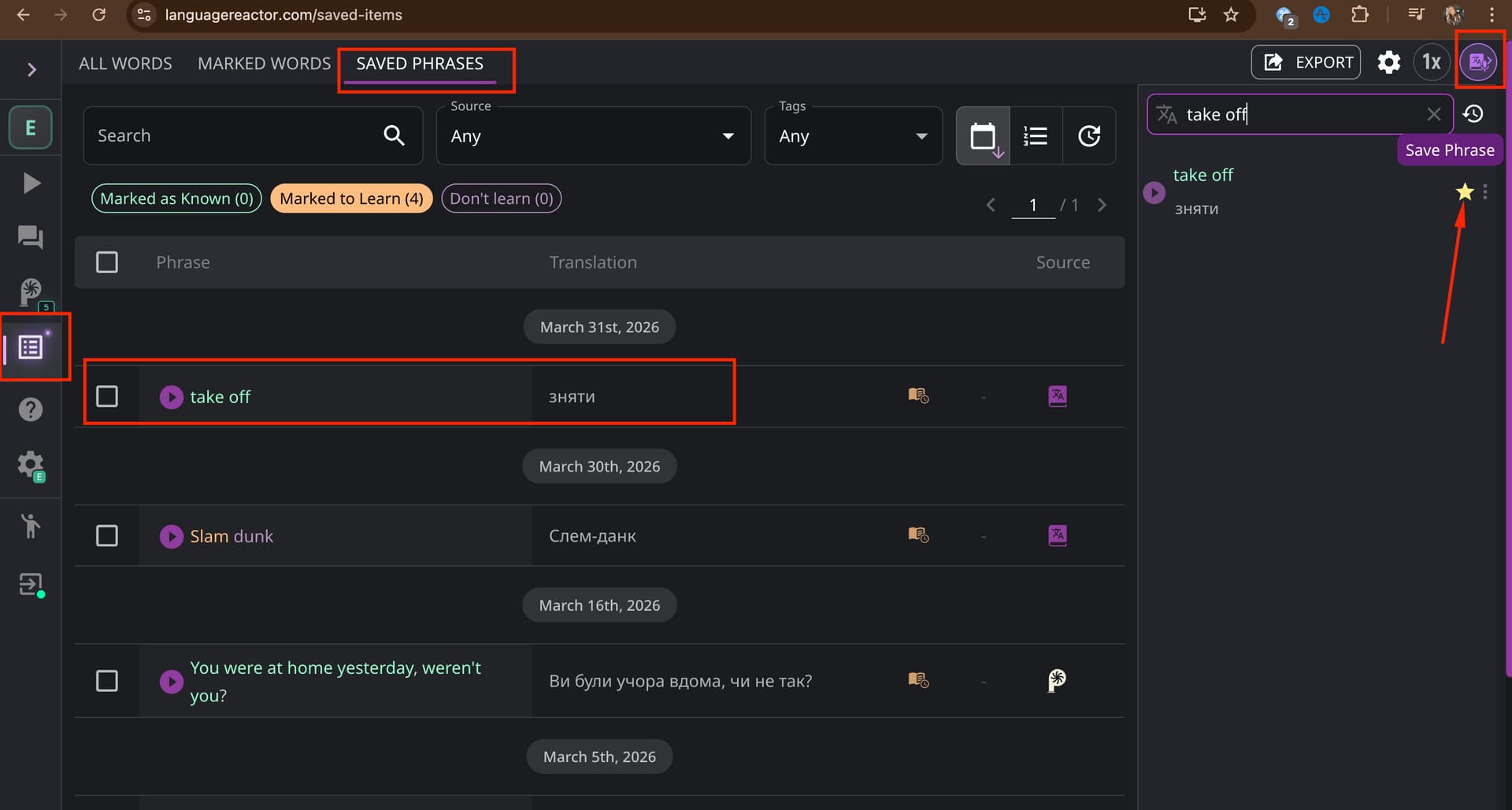Switch to list sort view icon

coord(1035,136)
